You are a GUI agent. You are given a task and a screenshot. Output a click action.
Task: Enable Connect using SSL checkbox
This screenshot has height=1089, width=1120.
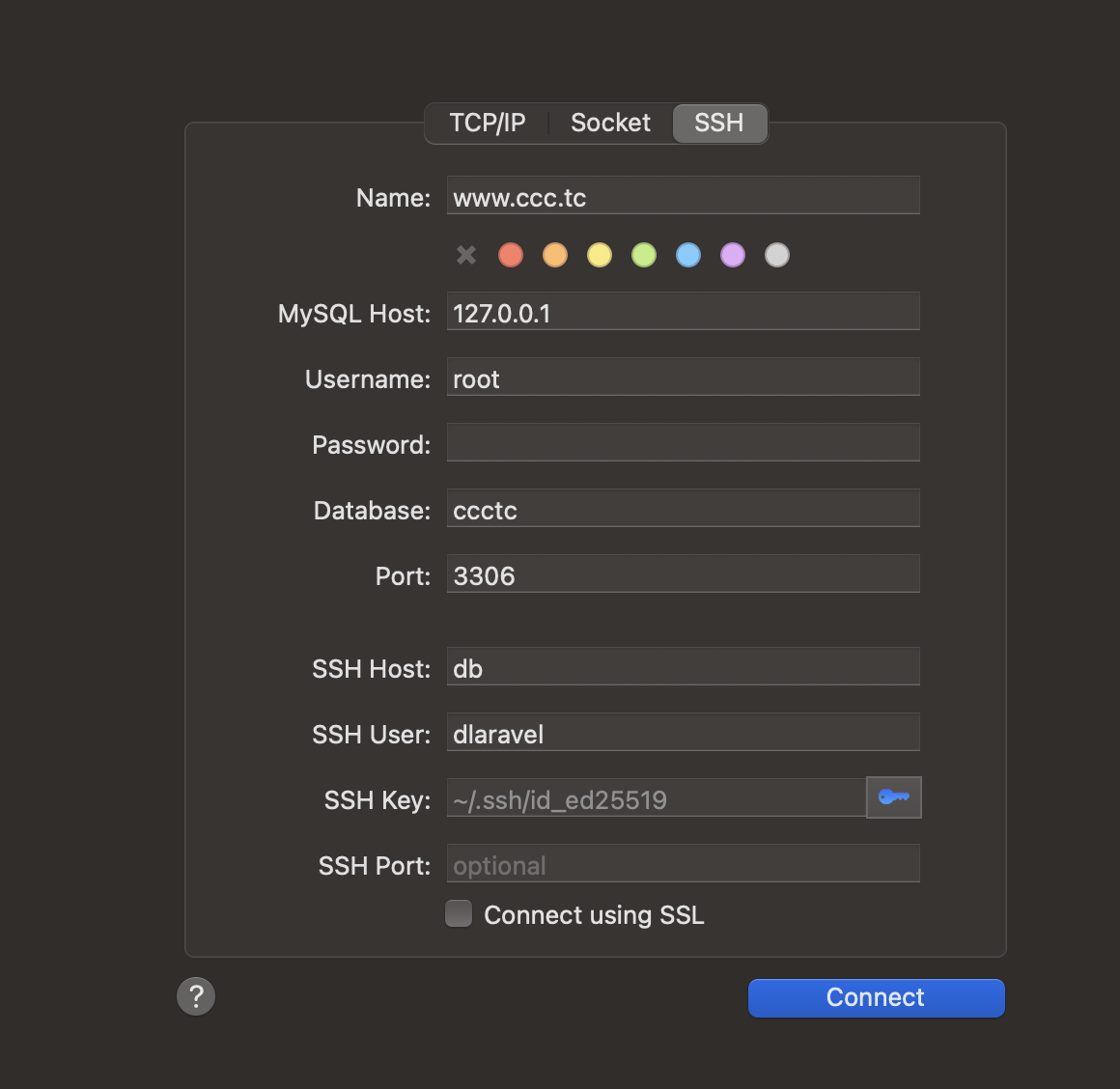click(x=459, y=913)
